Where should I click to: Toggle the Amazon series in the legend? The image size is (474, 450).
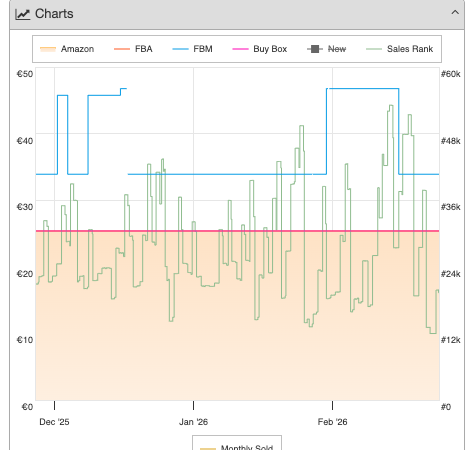[x=67, y=49]
